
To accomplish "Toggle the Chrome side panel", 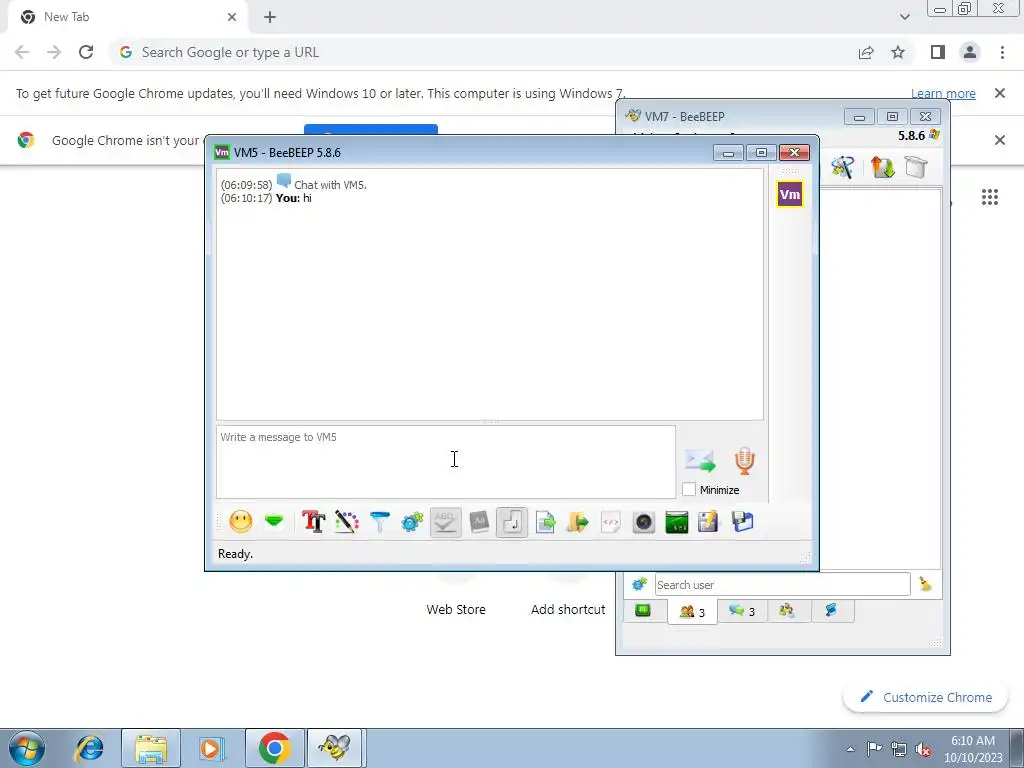I will click(938, 52).
